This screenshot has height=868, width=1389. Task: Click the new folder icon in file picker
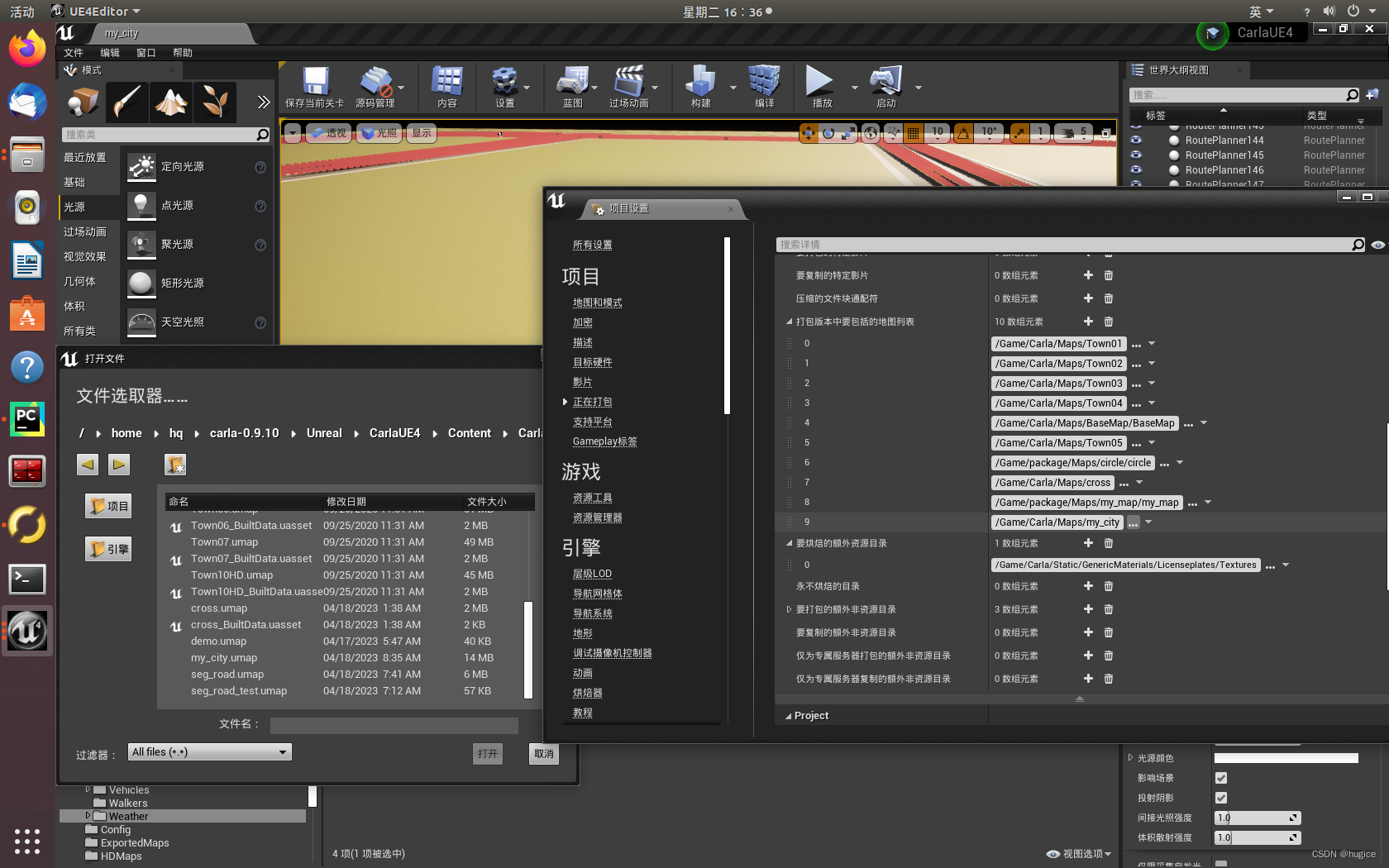(x=175, y=465)
